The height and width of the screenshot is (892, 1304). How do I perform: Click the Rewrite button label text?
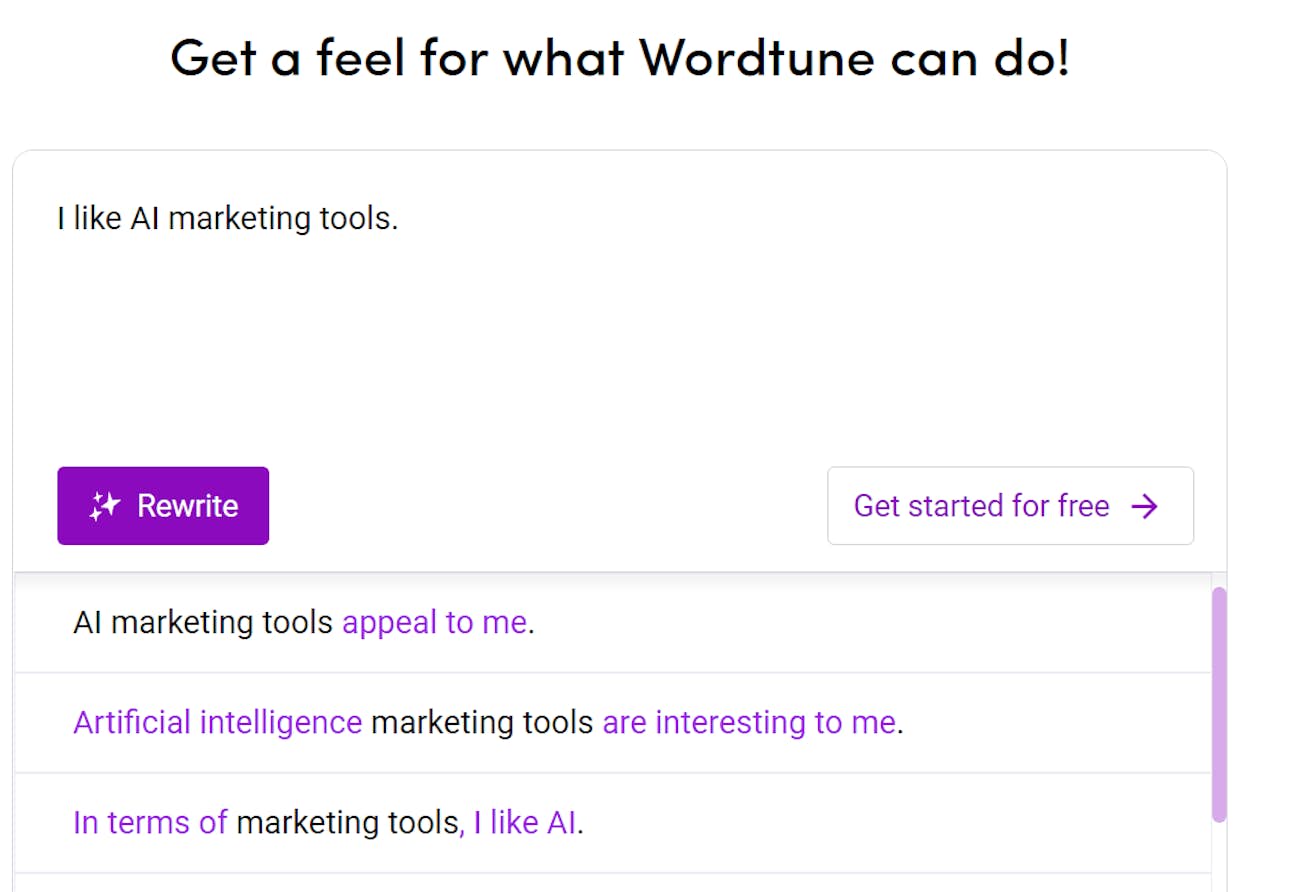tap(186, 505)
